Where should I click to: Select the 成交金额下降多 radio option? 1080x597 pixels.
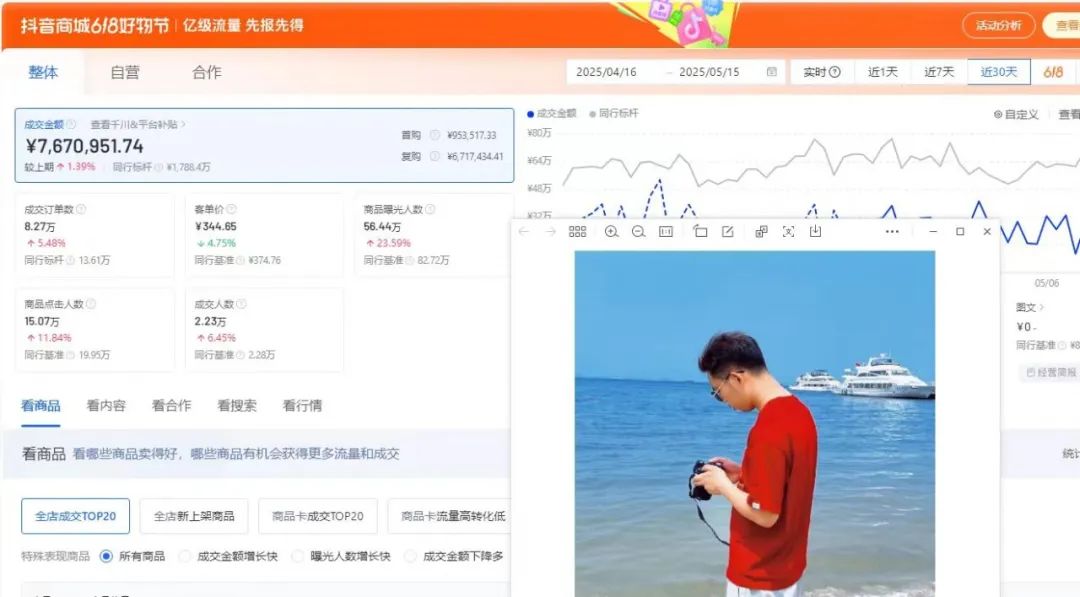[x=411, y=556]
